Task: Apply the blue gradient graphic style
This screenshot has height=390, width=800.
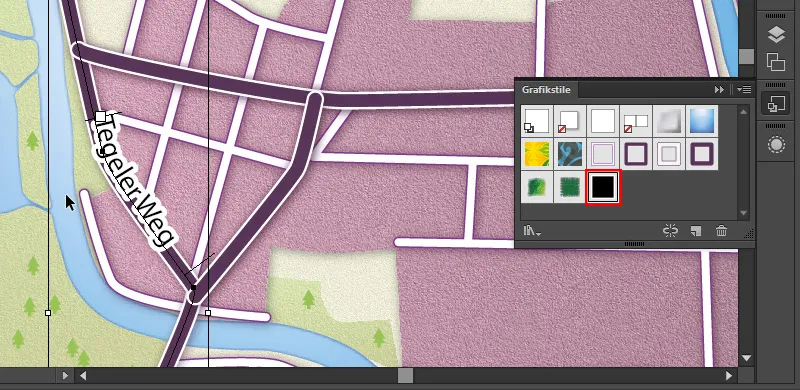Action: click(702, 121)
